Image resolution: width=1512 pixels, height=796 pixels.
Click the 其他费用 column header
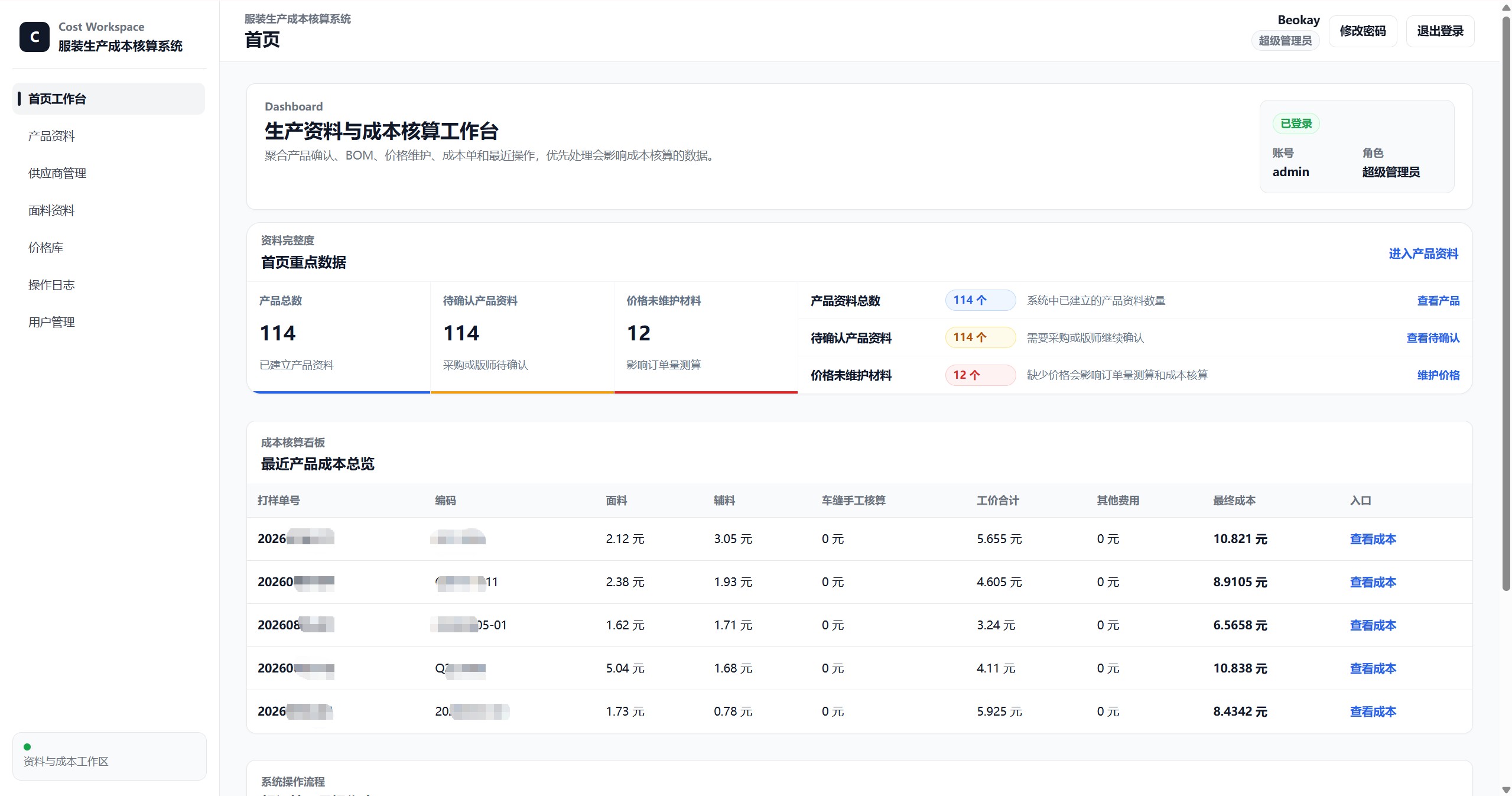coord(1118,501)
